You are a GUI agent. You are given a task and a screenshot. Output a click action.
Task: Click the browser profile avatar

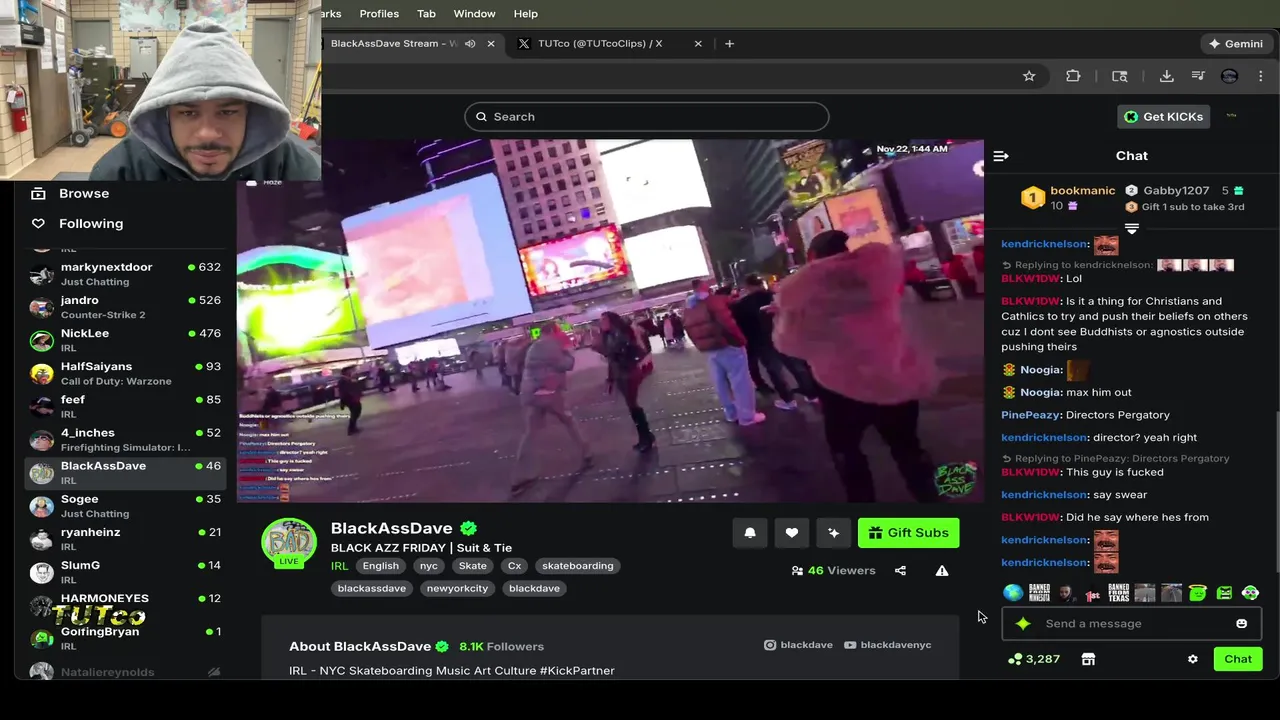pos(1230,76)
